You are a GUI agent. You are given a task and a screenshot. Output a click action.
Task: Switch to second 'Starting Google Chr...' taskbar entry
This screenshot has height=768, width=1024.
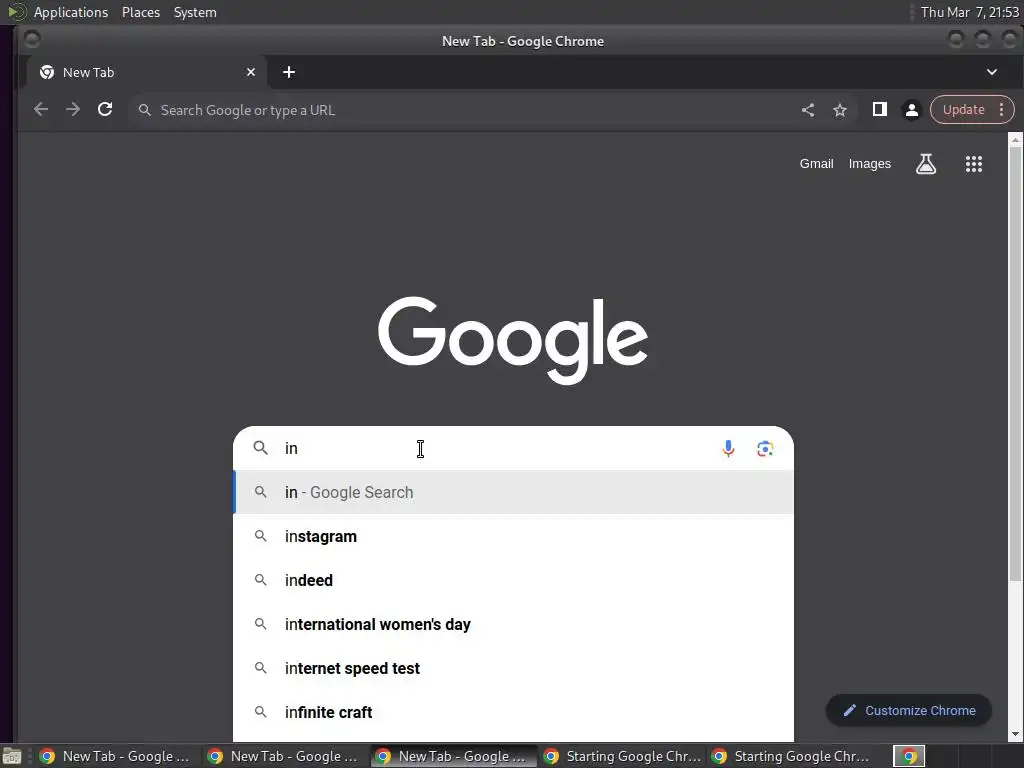tap(788, 756)
